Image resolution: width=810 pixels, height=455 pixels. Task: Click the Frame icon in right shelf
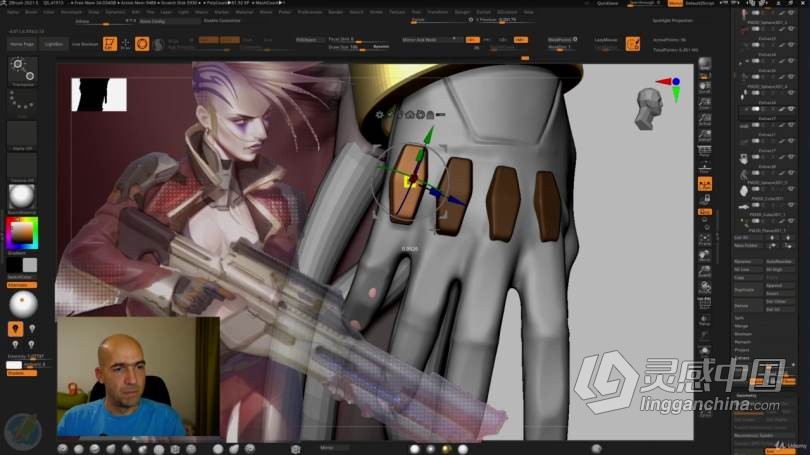[x=705, y=240]
